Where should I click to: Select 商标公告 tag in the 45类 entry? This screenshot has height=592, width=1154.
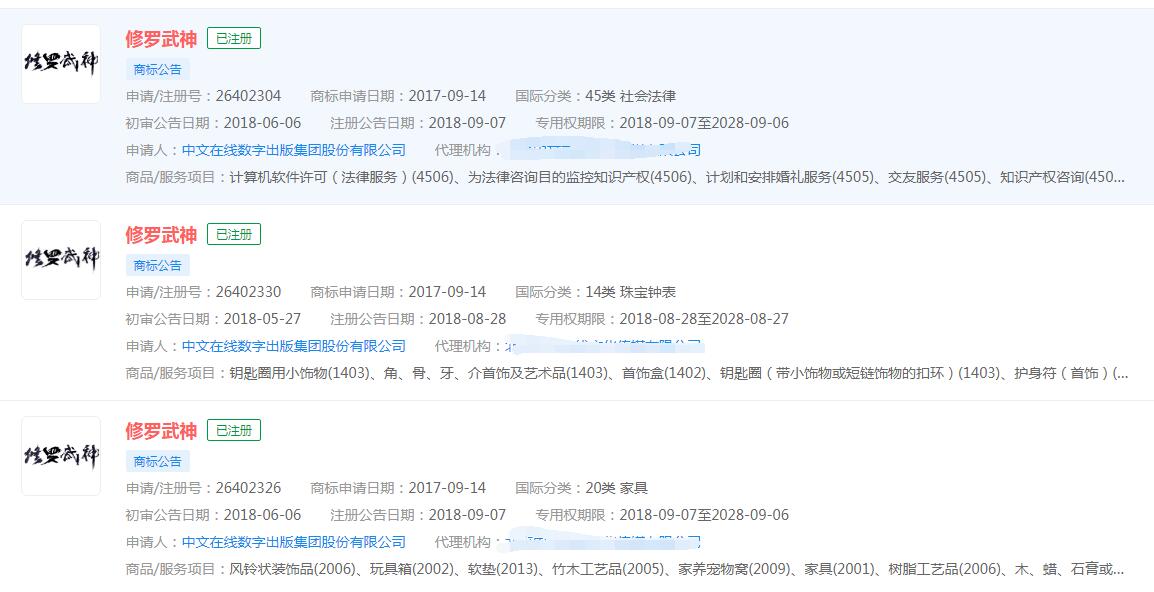(x=157, y=70)
